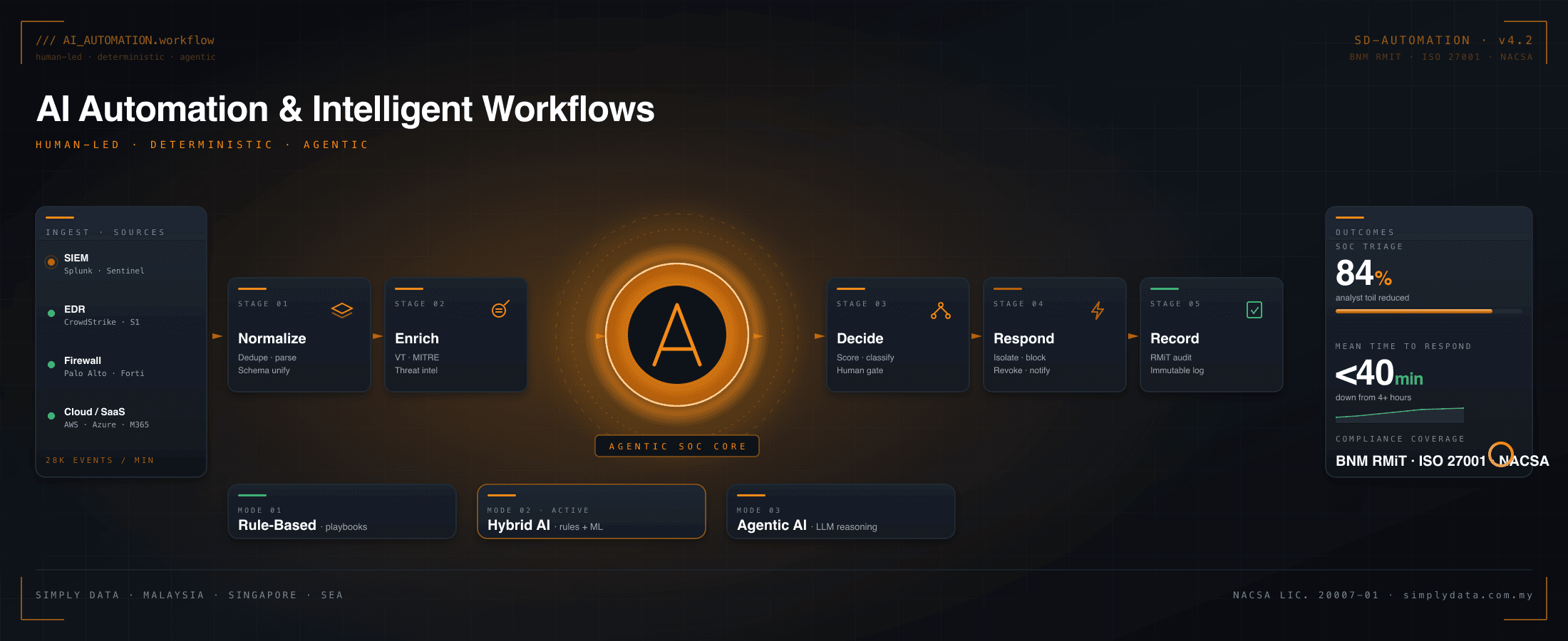
Task: Click 'Human gate' text in Decide
Action: pyautogui.click(x=860, y=370)
